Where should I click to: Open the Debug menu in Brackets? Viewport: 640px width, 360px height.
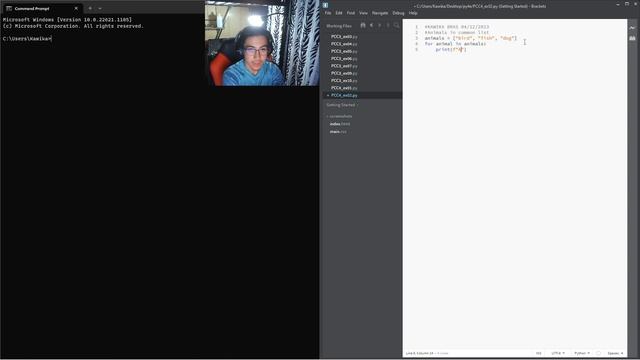pos(398,13)
